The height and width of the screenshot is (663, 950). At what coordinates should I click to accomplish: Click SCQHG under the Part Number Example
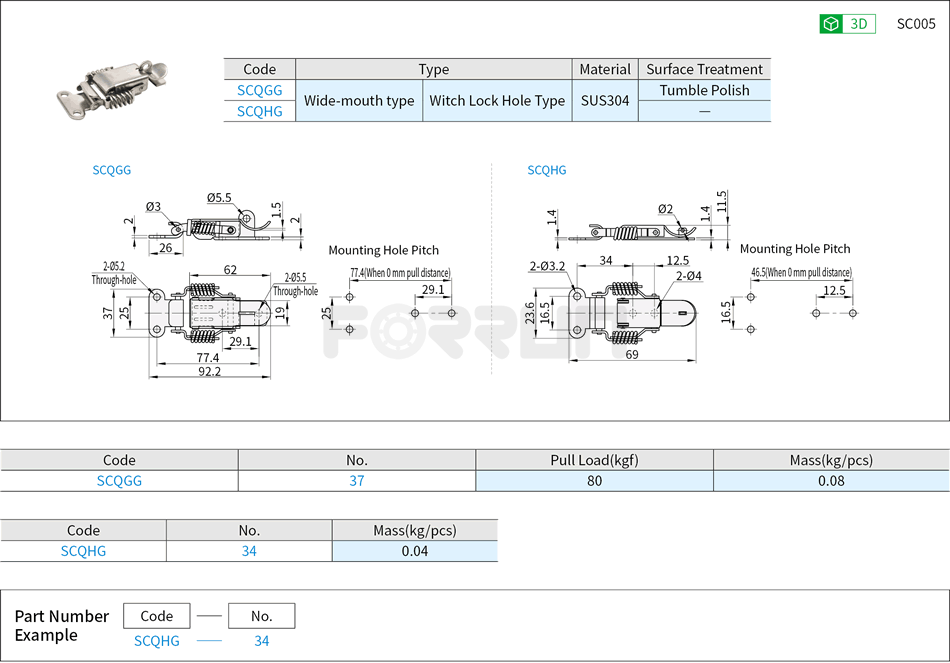point(157,641)
